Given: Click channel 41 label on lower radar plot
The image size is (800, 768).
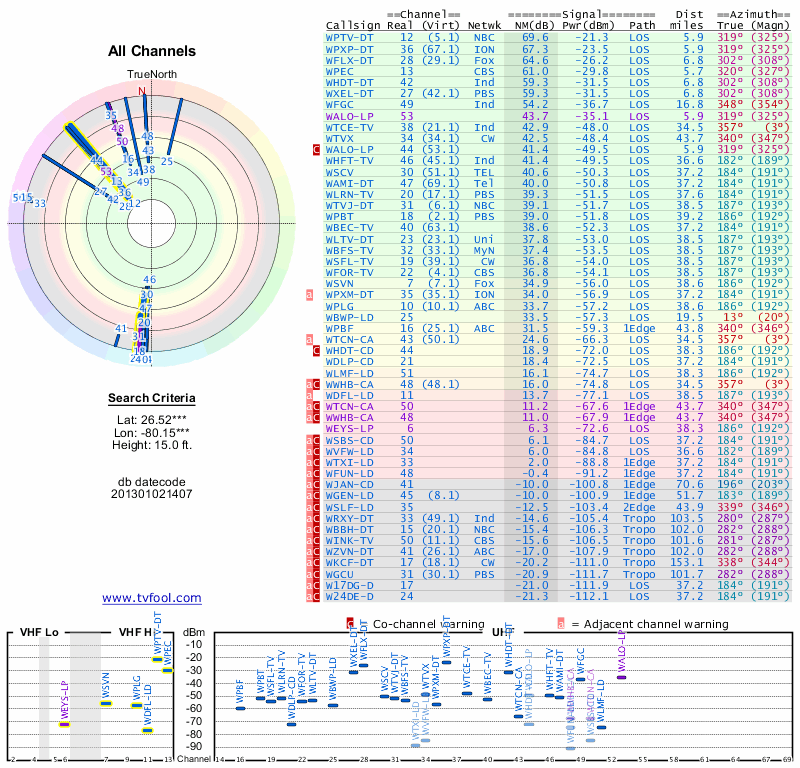Looking at the screenshot, I should (x=121, y=329).
